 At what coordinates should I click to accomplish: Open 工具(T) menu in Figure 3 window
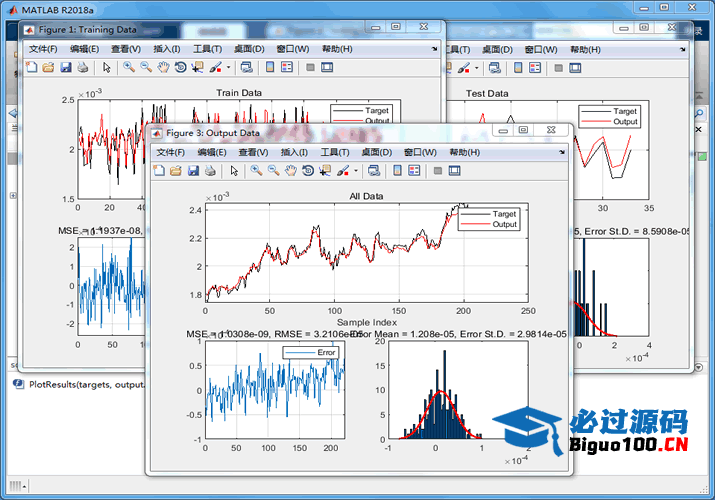pos(335,152)
